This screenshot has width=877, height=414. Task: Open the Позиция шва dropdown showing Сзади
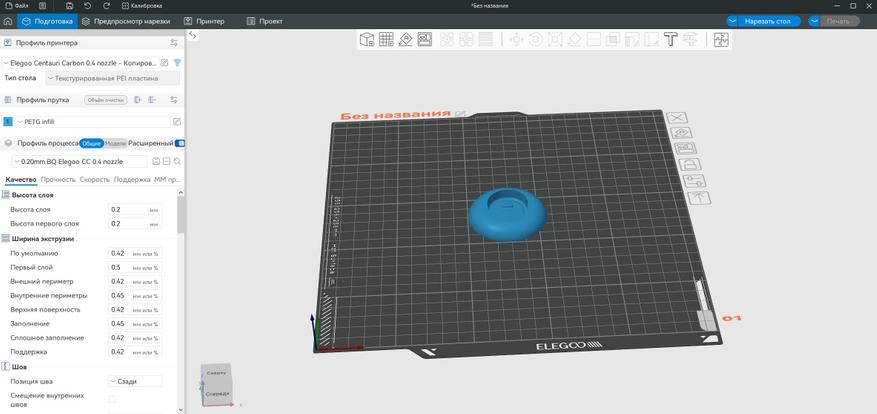pos(135,381)
